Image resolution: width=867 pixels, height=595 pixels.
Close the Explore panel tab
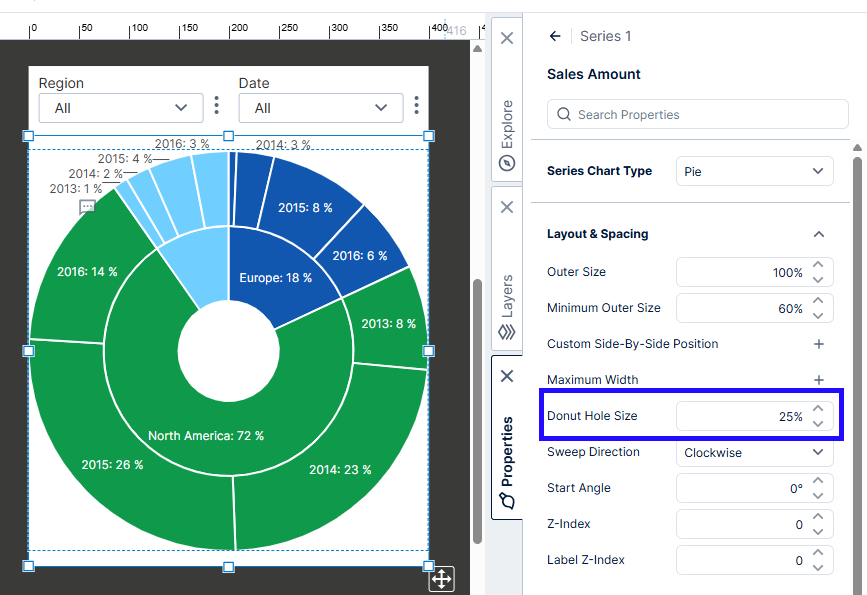click(x=507, y=38)
